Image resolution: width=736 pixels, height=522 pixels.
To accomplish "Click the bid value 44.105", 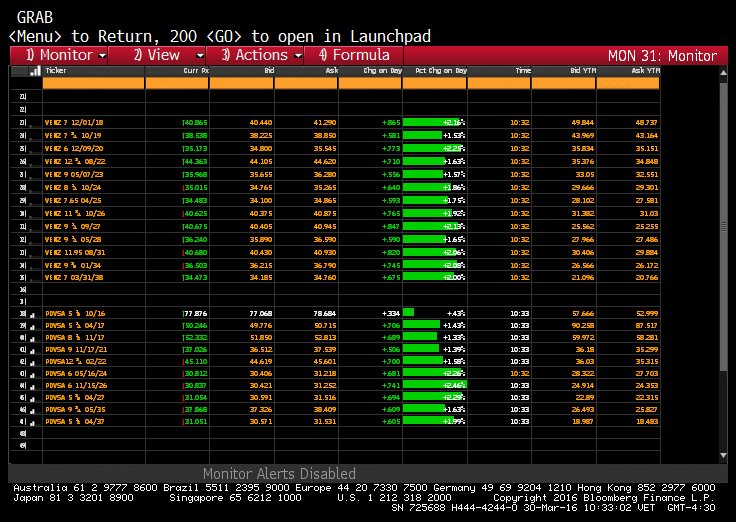I will point(261,161).
